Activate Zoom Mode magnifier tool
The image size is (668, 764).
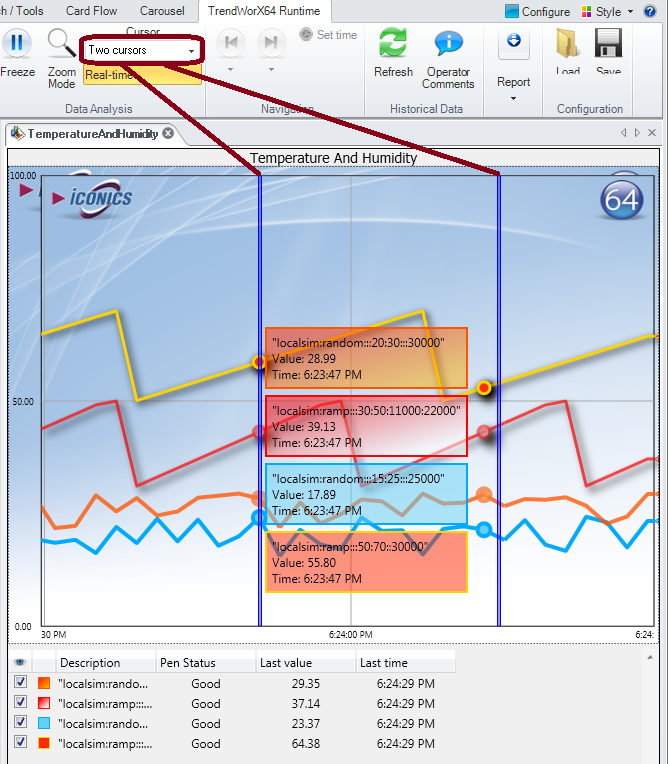(x=62, y=46)
